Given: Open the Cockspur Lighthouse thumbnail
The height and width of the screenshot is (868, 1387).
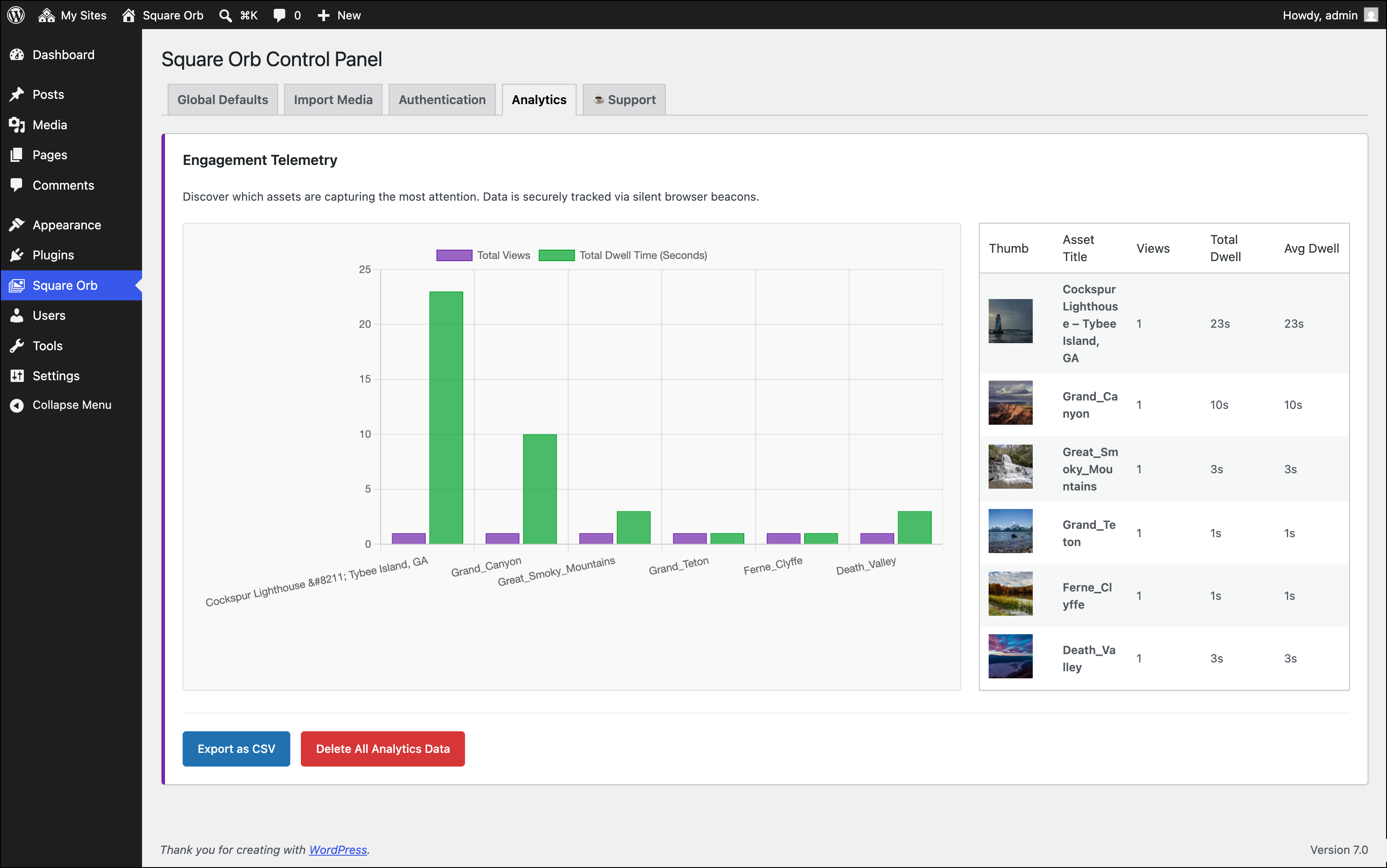Looking at the screenshot, I should click(x=1010, y=321).
